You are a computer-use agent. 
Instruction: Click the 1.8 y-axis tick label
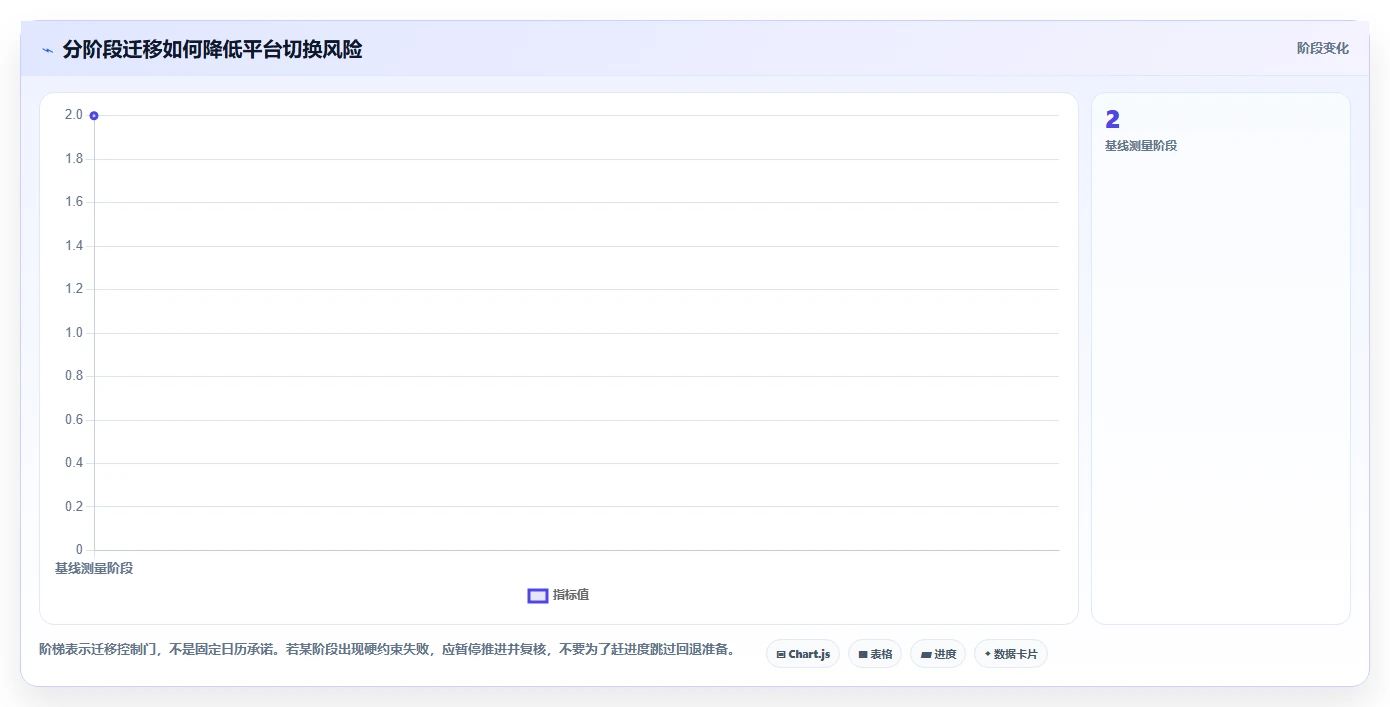[74, 159]
